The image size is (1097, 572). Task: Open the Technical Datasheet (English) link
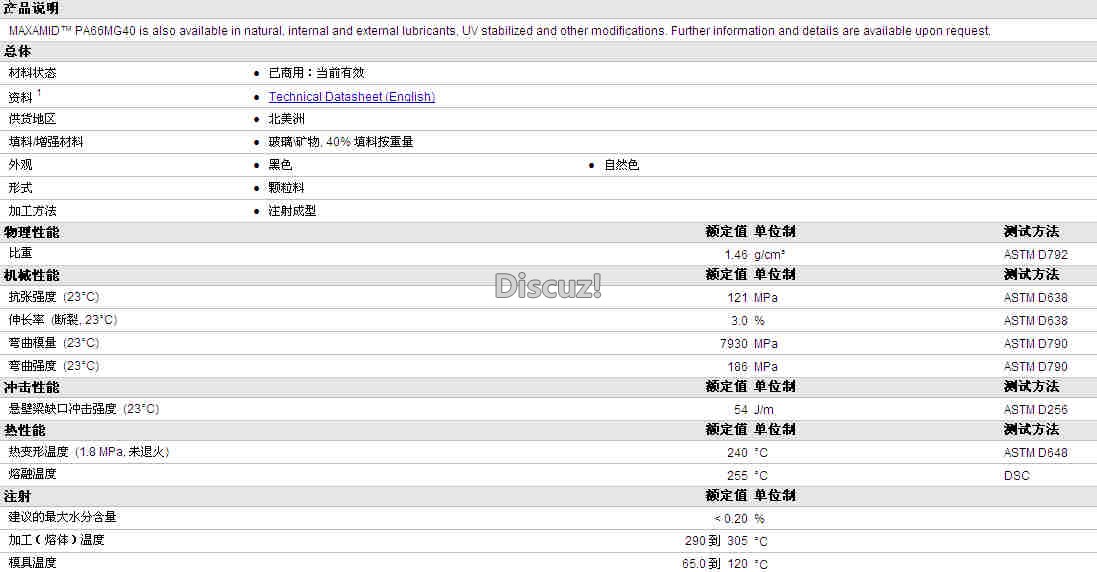click(351, 96)
